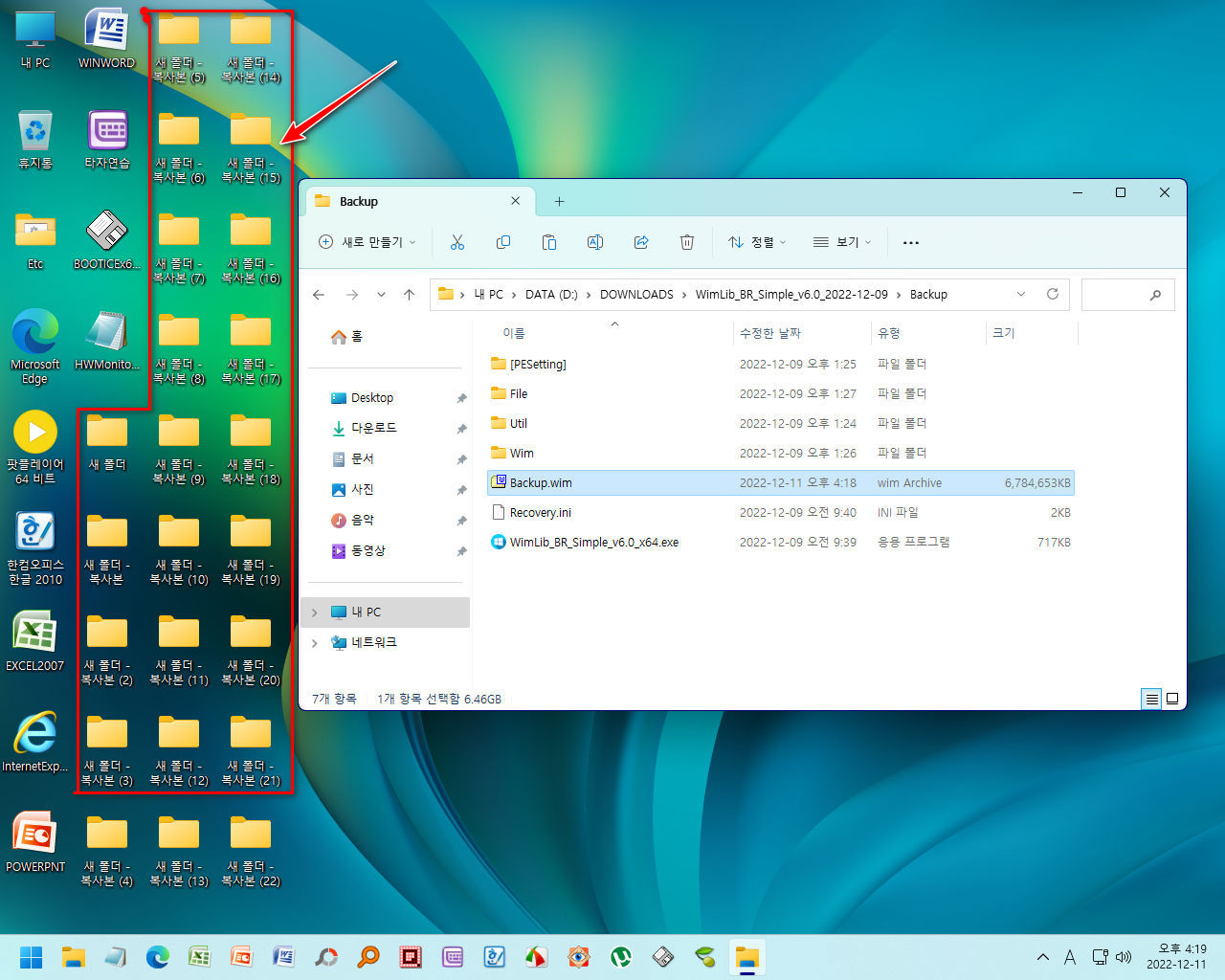Click DOWNLOADS in the address breadcrumb
Image resolution: width=1225 pixels, height=980 pixels.
[x=636, y=295]
